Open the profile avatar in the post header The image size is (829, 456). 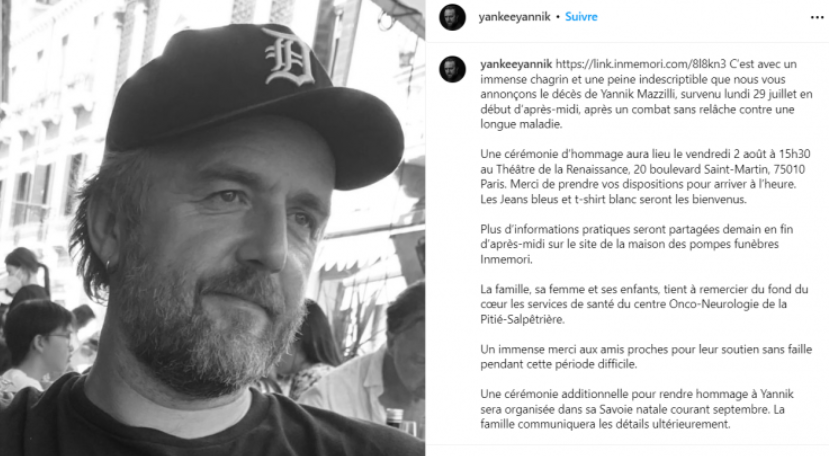(x=453, y=17)
